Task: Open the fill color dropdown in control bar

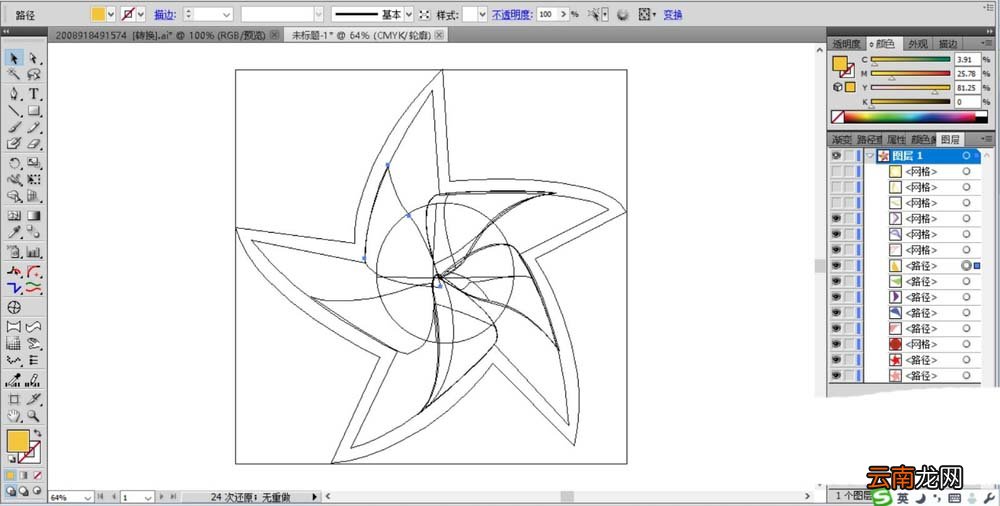Action: [111, 14]
